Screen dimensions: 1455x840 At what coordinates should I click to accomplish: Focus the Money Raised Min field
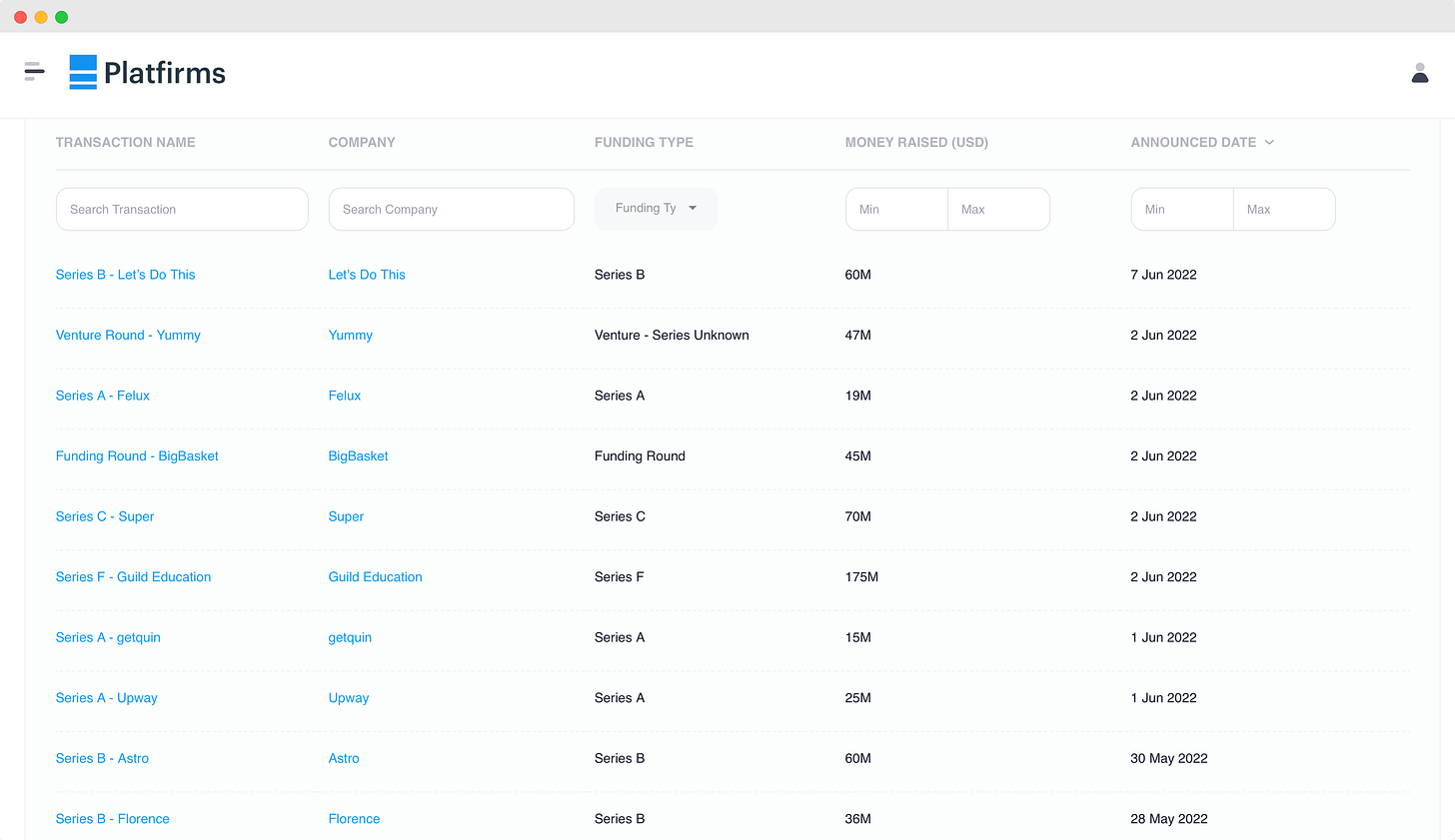pos(896,210)
